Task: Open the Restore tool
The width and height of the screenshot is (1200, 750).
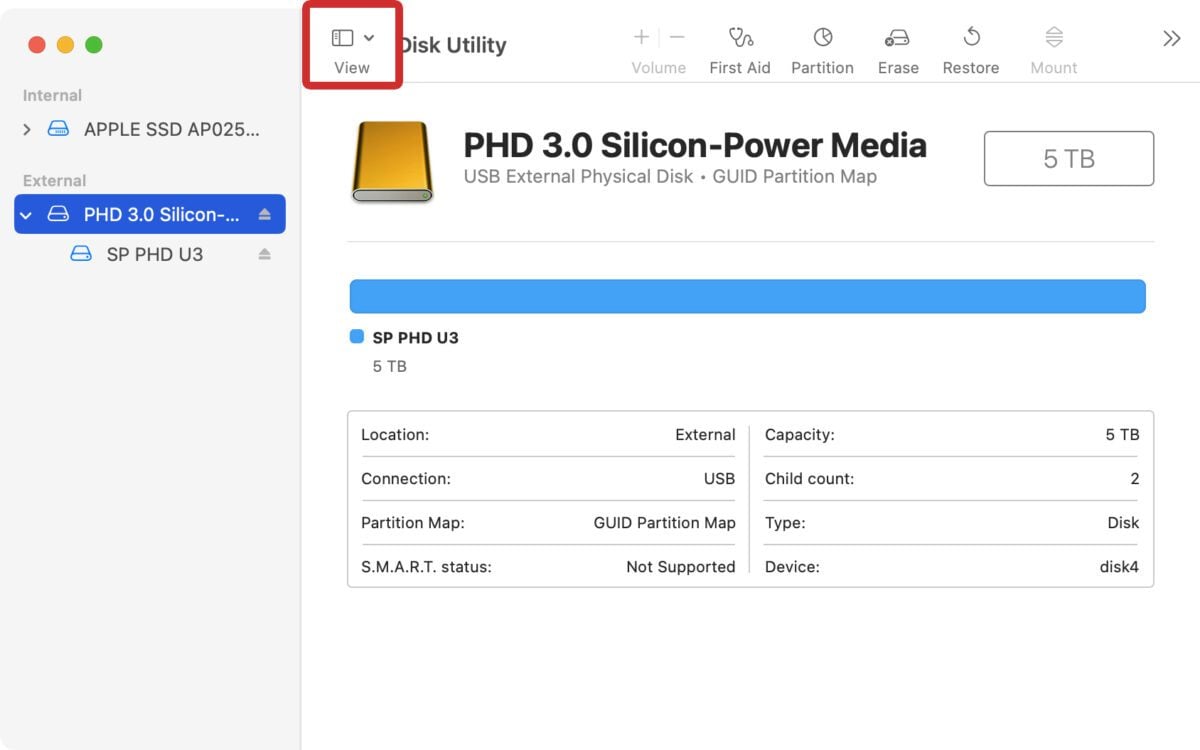Action: 970,47
